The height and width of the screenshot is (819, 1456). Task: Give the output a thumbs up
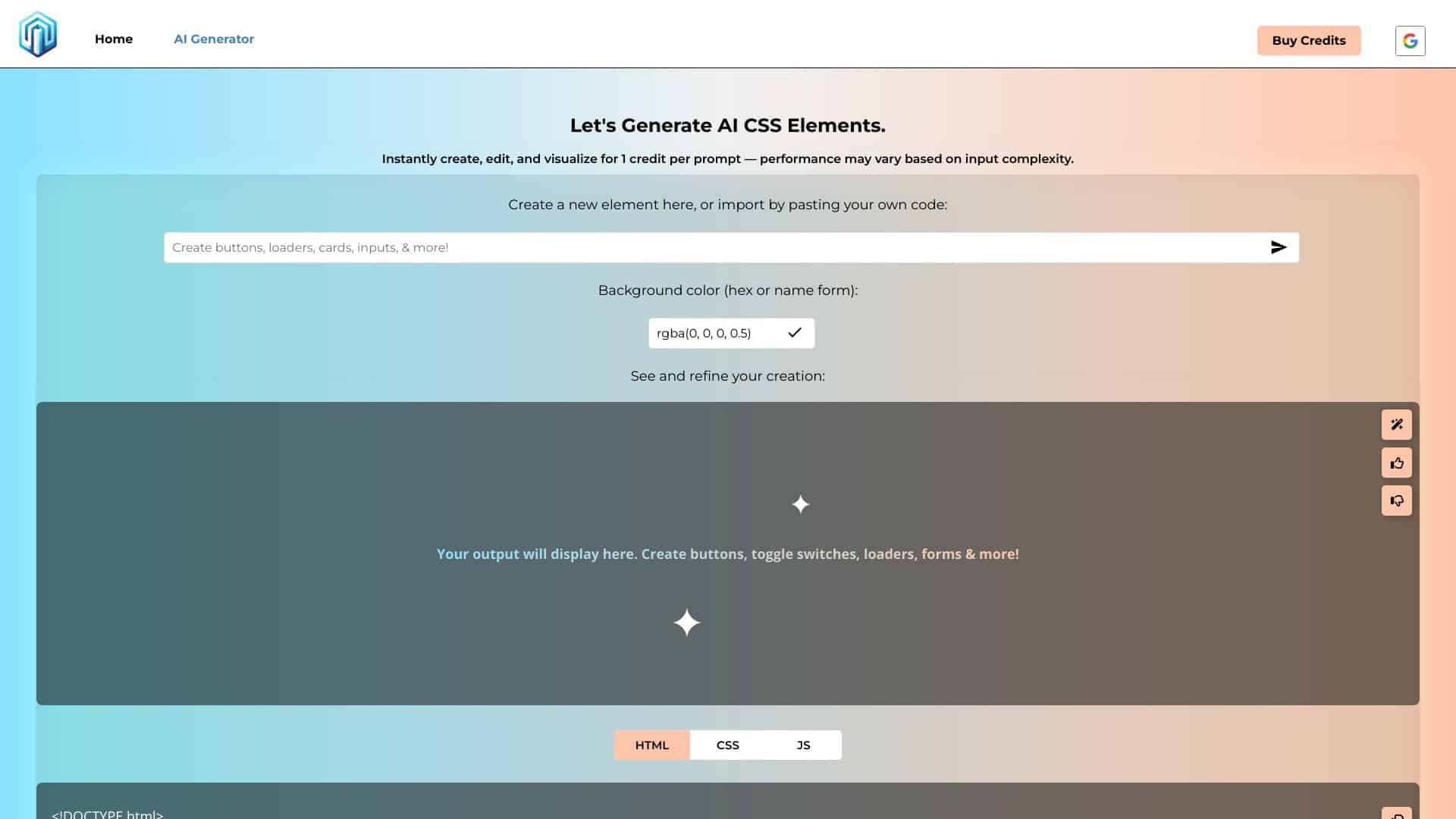pos(1397,463)
